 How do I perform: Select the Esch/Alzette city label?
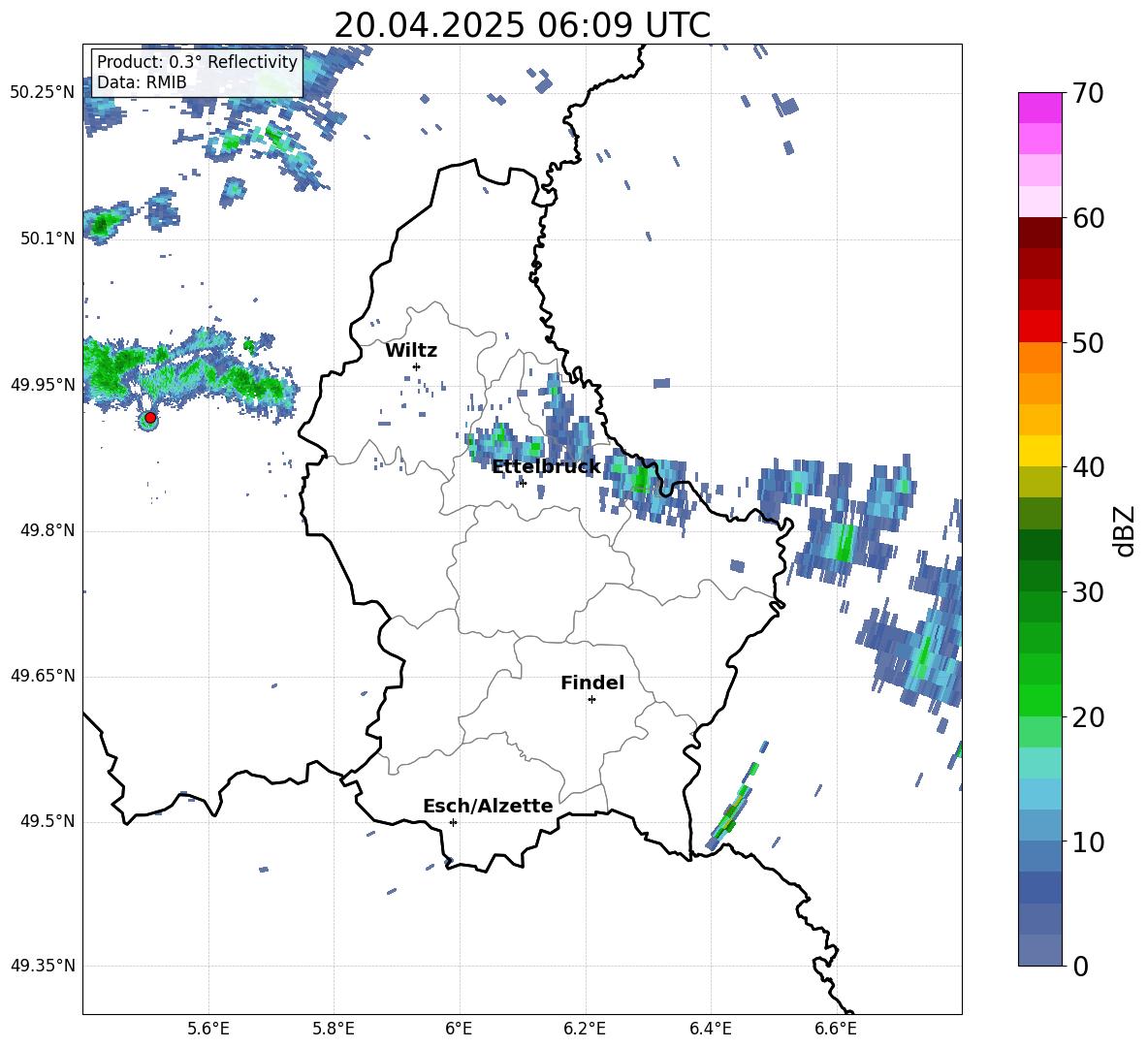pos(488,806)
